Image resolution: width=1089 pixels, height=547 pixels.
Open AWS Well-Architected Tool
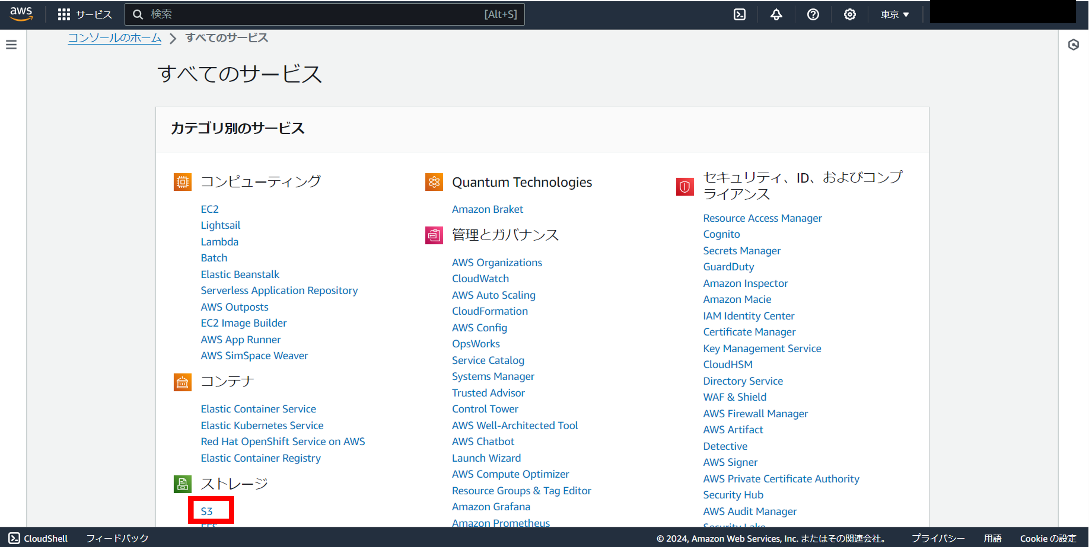tap(515, 426)
